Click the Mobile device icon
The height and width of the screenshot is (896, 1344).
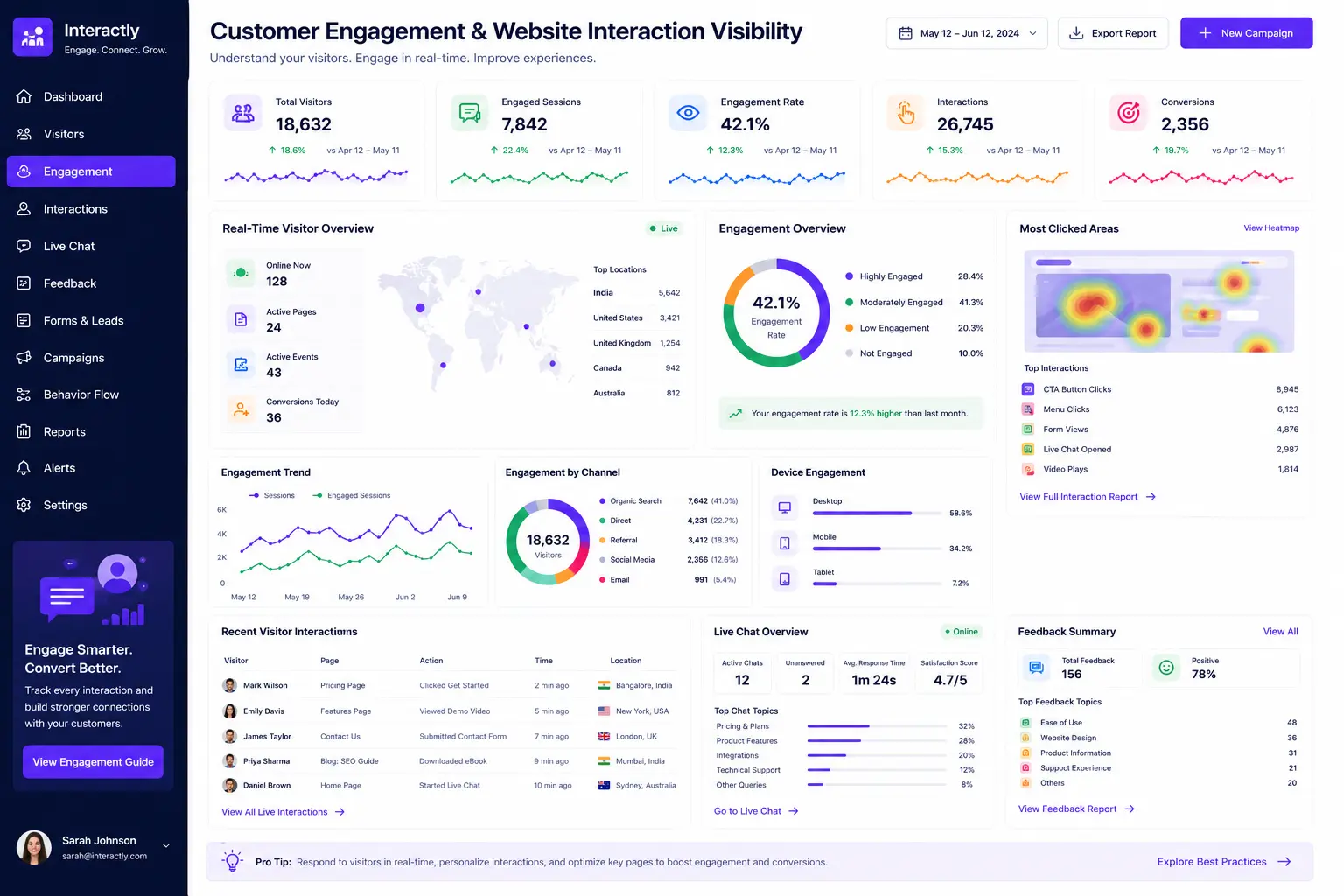(785, 543)
